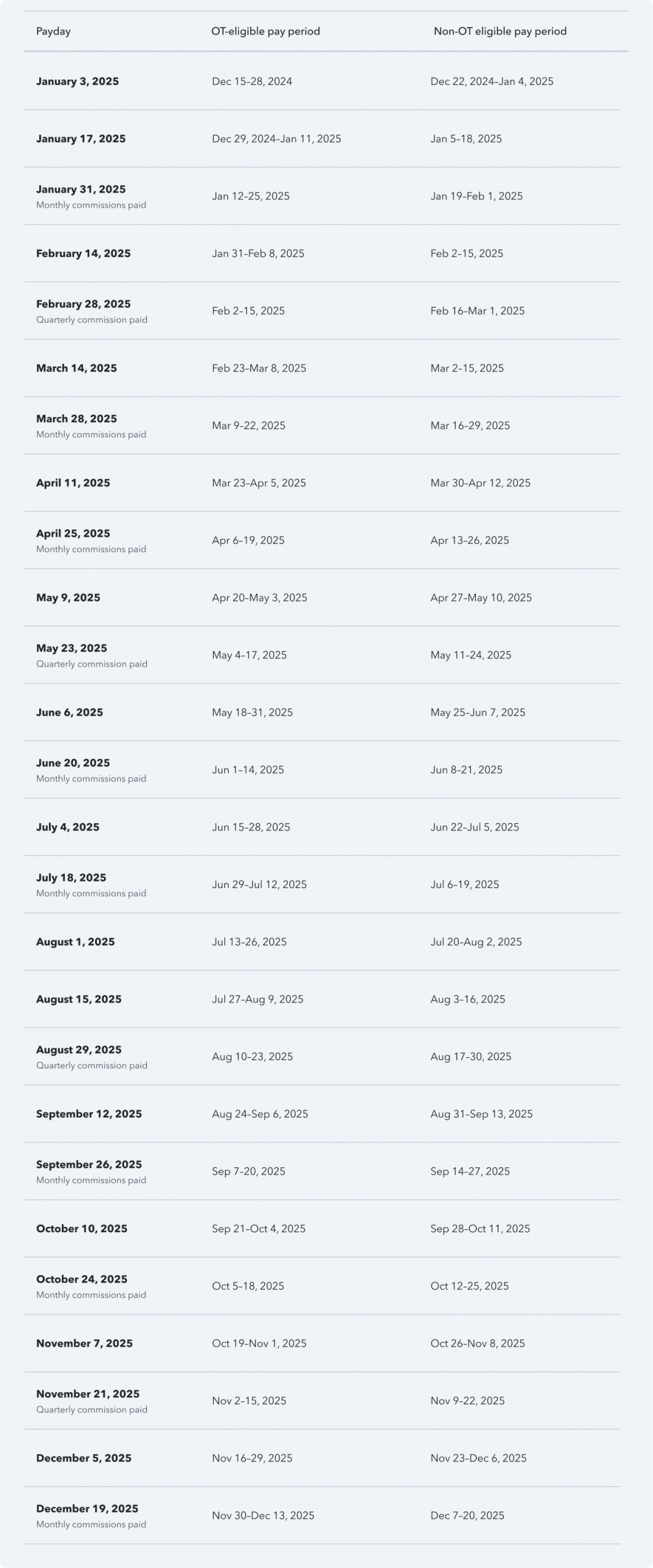Click the Mar 30–Apr 12, 2025 period

coord(480,483)
